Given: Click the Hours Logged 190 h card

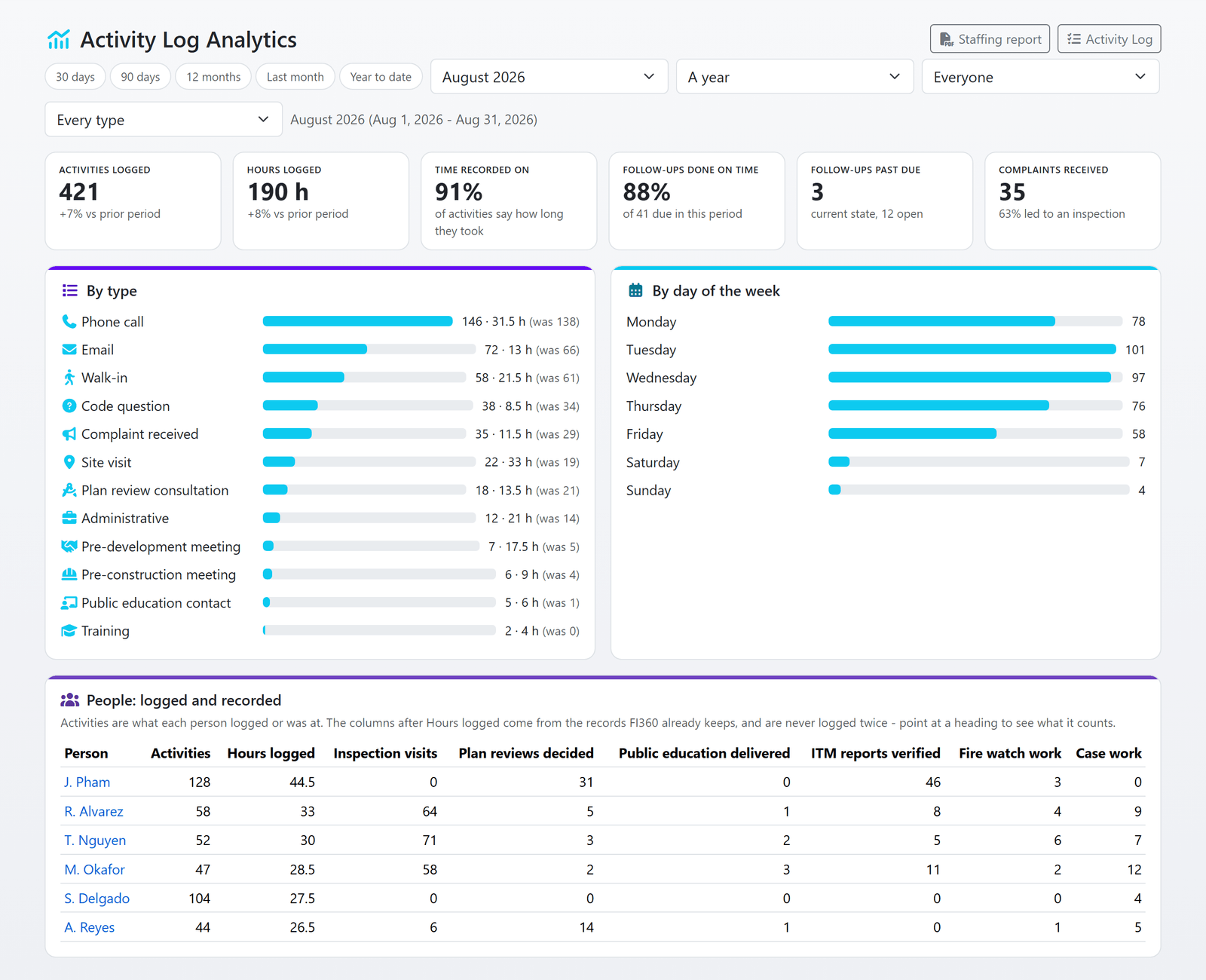Looking at the screenshot, I should [321, 201].
